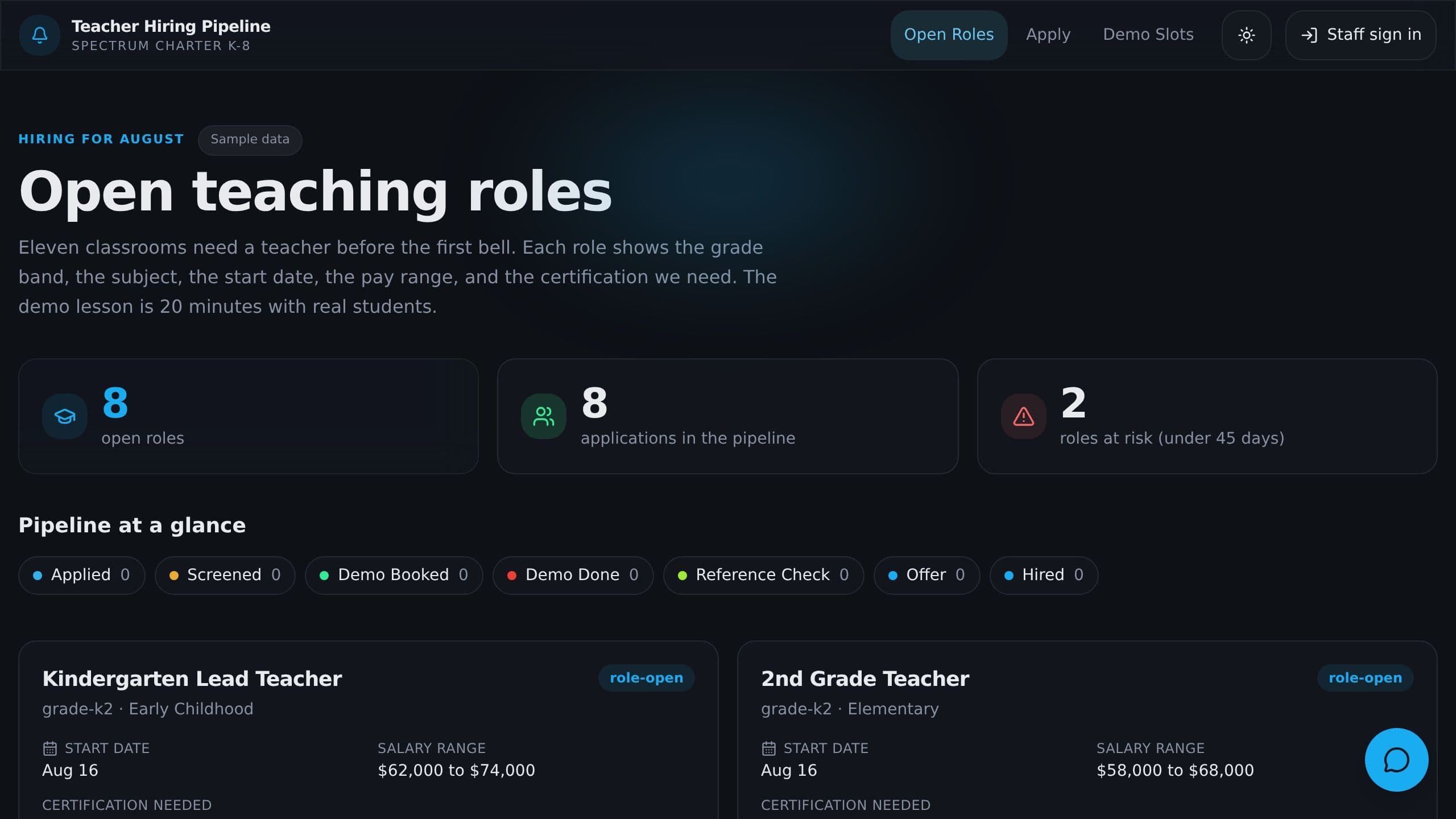Viewport: 1456px width, 819px height.
Task: Select the Screened stage pill
Action: coord(225,575)
